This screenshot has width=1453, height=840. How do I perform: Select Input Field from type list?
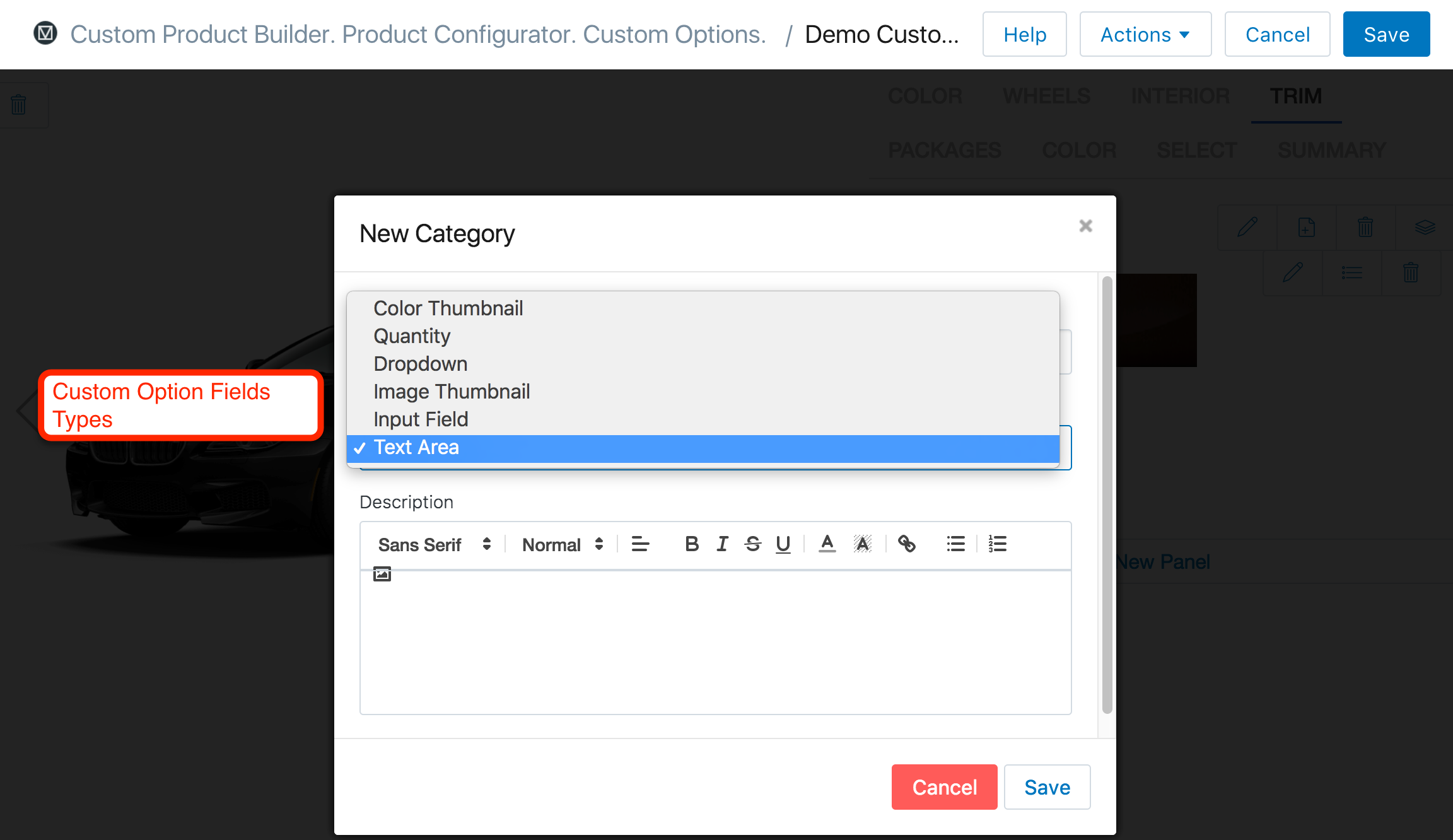pyautogui.click(x=421, y=419)
